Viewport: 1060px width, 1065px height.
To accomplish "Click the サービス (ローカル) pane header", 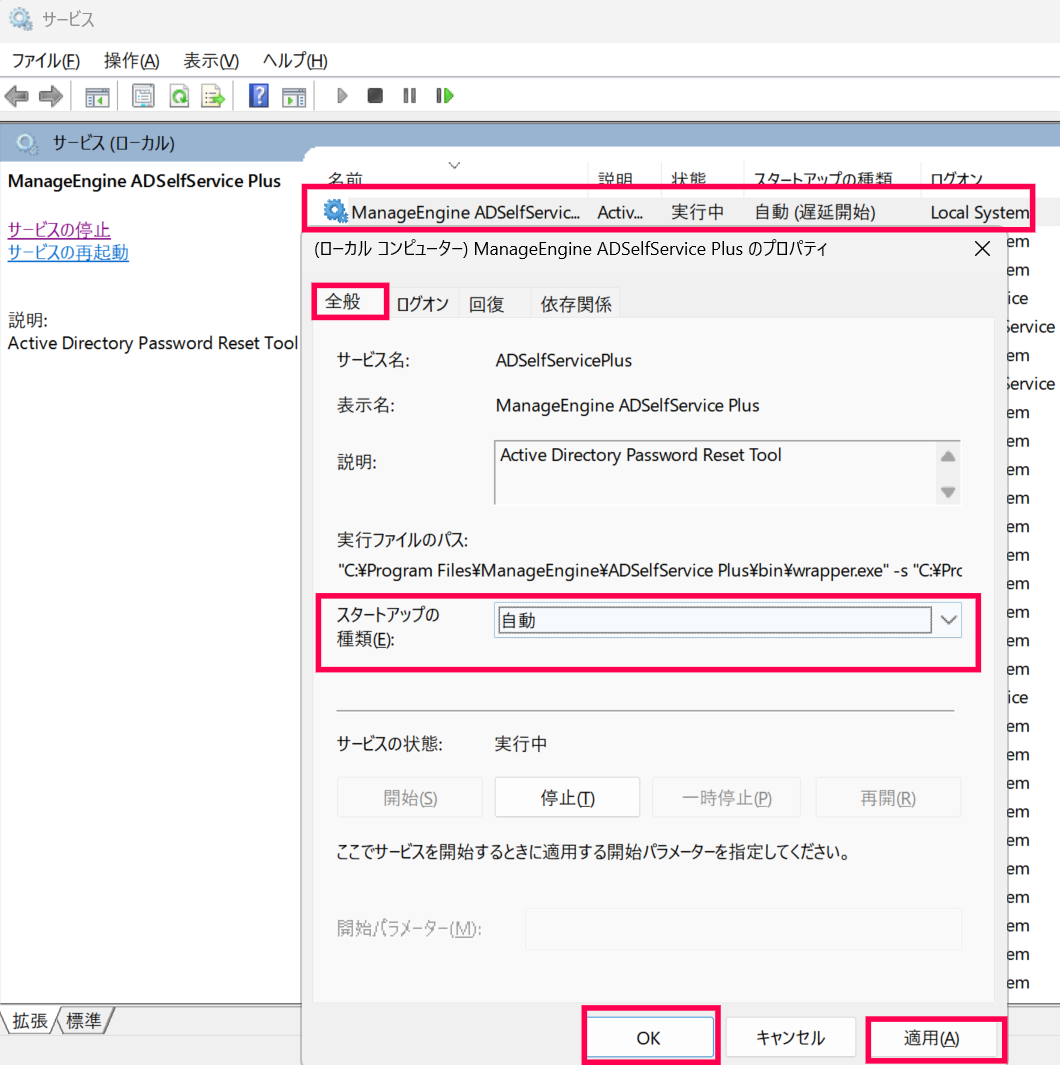I will (113, 143).
